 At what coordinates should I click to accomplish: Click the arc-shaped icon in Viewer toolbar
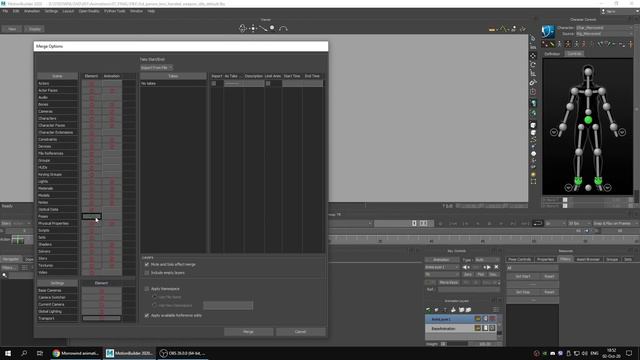283,28
